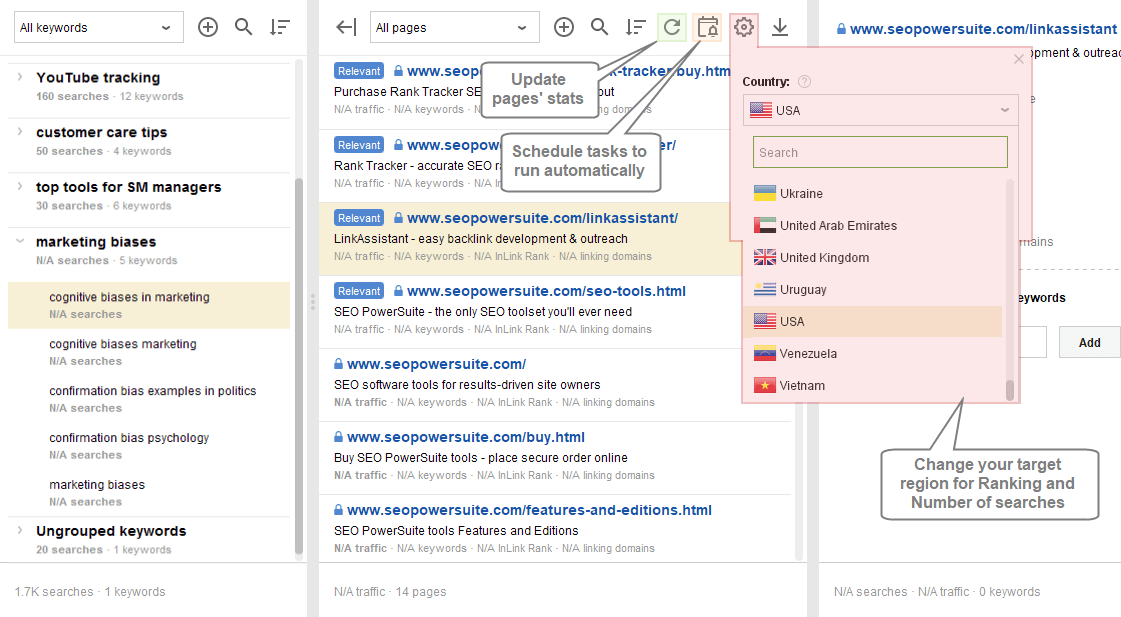
Task: Click the Add button in the right panel
Action: pos(1090,342)
